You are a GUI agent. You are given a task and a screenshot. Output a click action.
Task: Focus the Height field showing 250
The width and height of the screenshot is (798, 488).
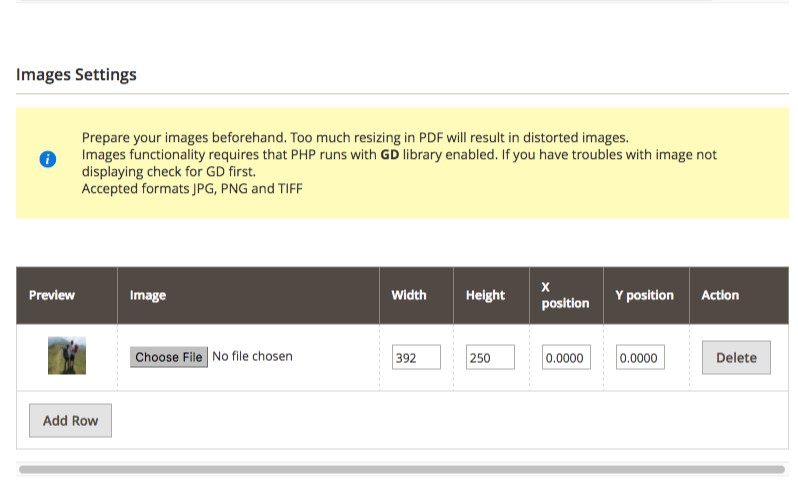[x=490, y=357]
